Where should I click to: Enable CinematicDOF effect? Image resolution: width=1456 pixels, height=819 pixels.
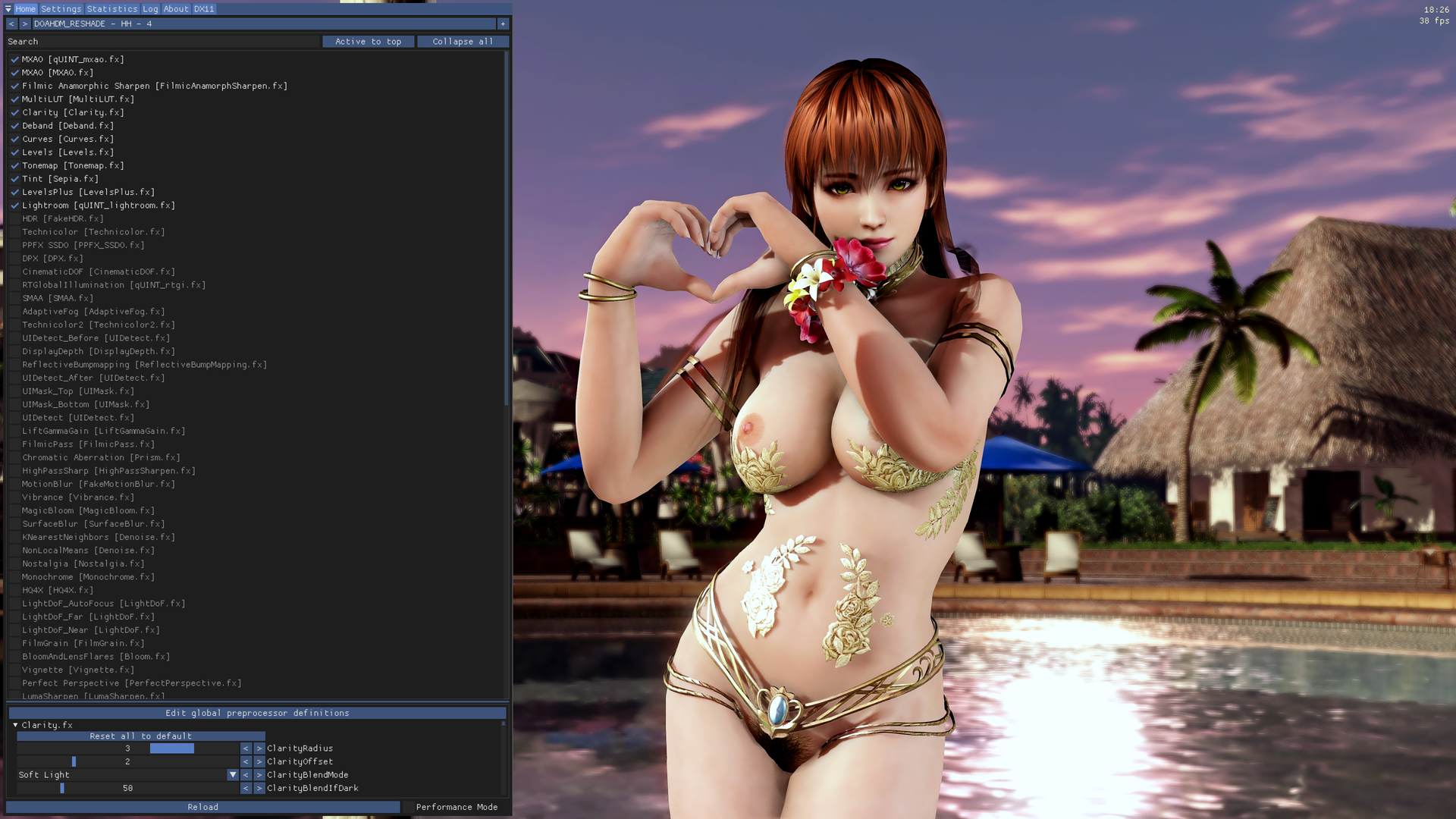click(x=14, y=271)
